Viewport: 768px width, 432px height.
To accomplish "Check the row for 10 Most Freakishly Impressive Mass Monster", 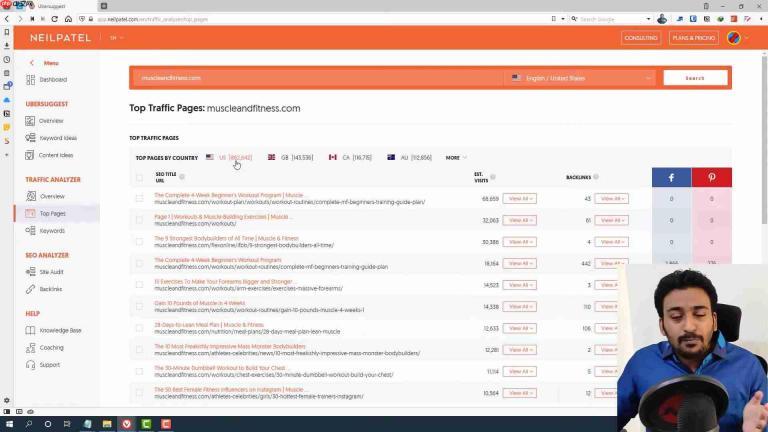I will click(140, 349).
